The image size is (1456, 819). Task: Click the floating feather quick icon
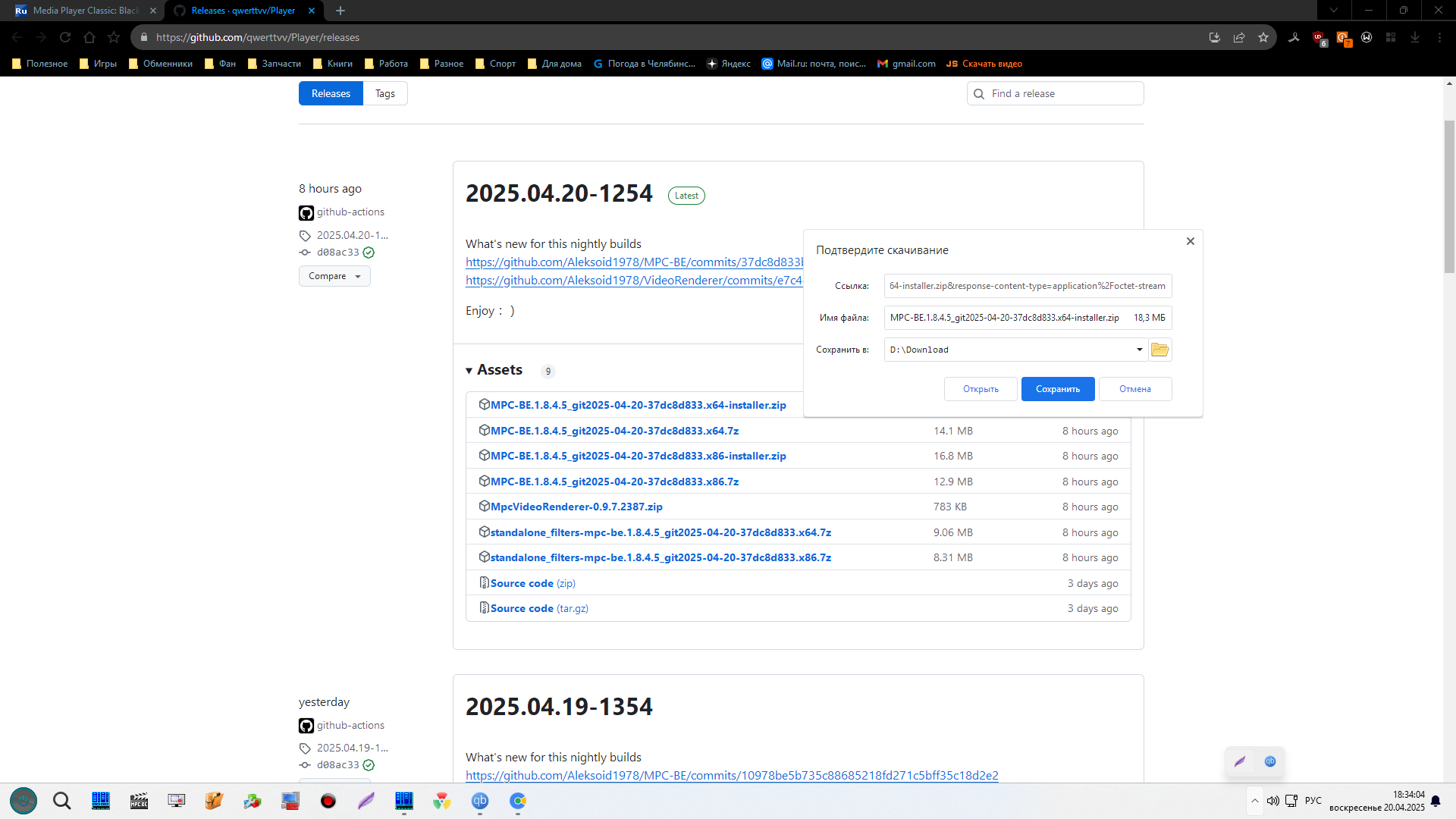(1241, 761)
